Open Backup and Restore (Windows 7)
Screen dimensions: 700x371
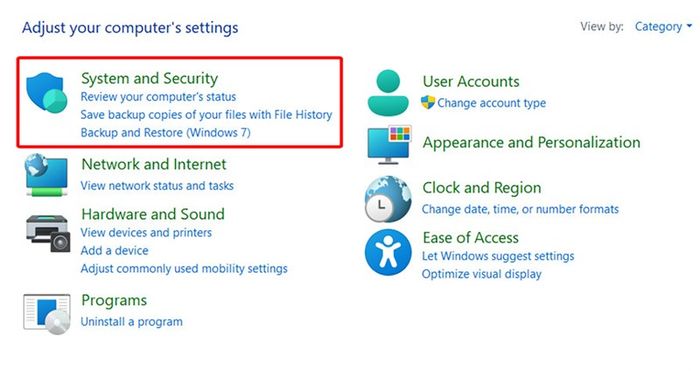(166, 133)
